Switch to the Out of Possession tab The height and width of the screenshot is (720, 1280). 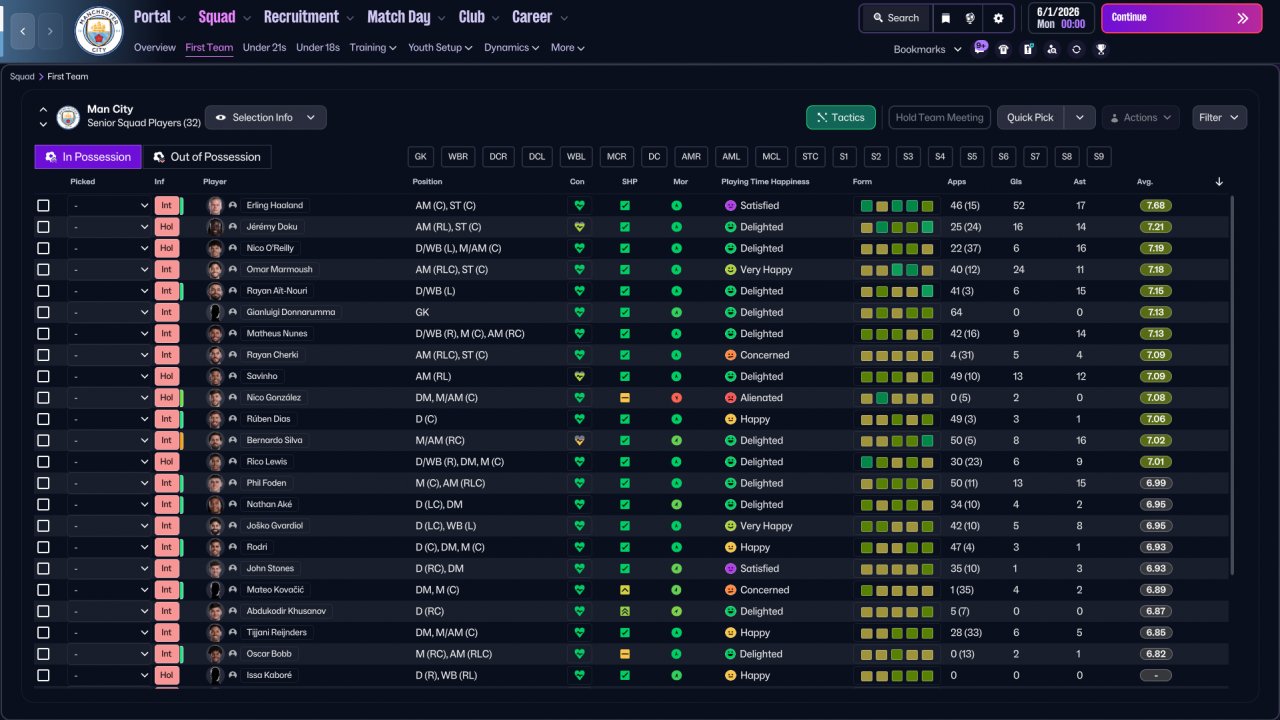206,157
